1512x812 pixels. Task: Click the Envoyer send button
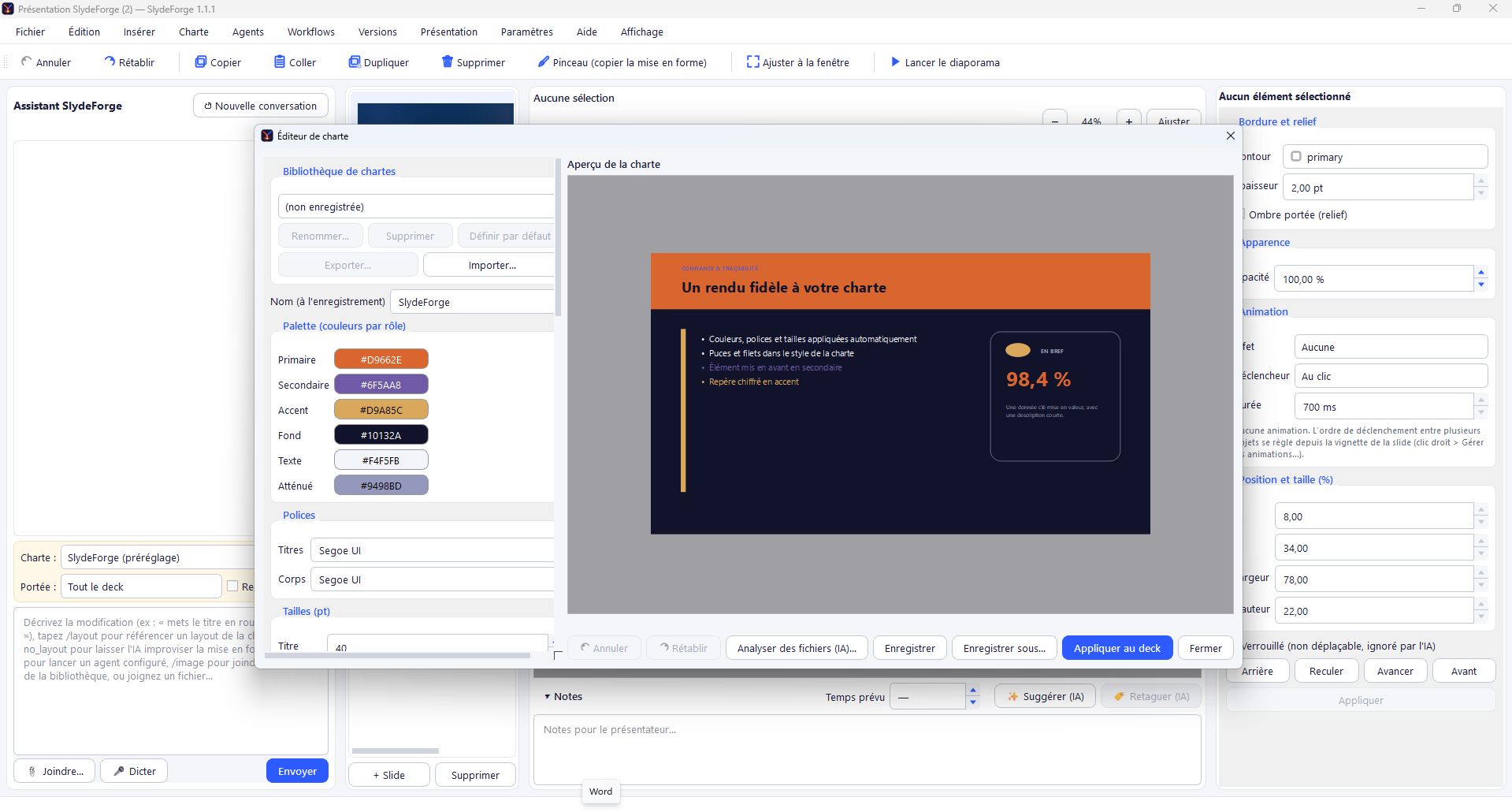click(x=297, y=771)
